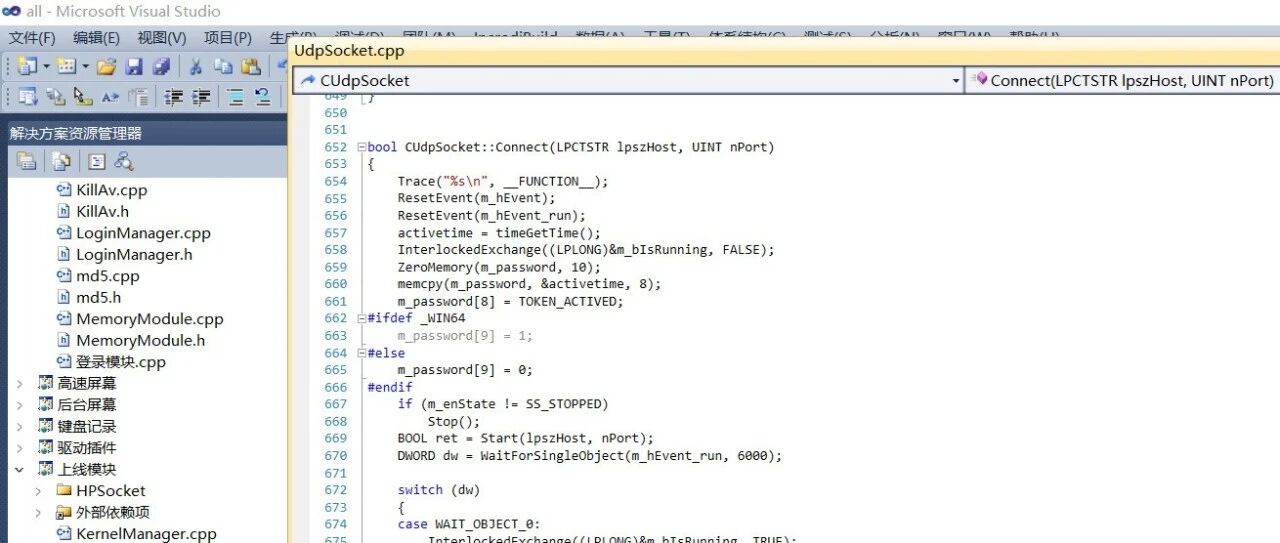Image resolution: width=1280 pixels, height=543 pixels.
Task: Select md5.cpp in the tree
Action: click(x=107, y=276)
